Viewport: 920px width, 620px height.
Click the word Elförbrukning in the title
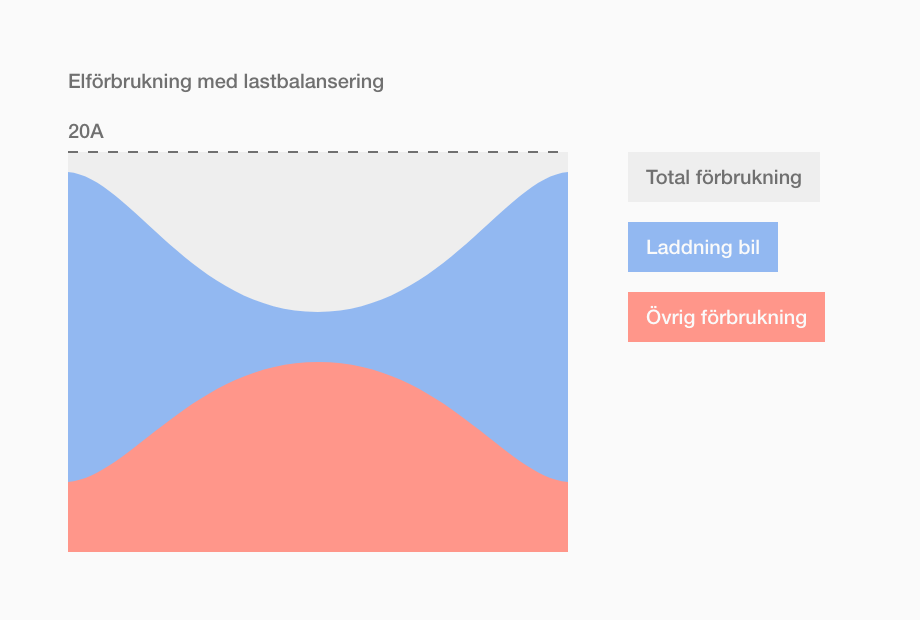tap(130, 81)
